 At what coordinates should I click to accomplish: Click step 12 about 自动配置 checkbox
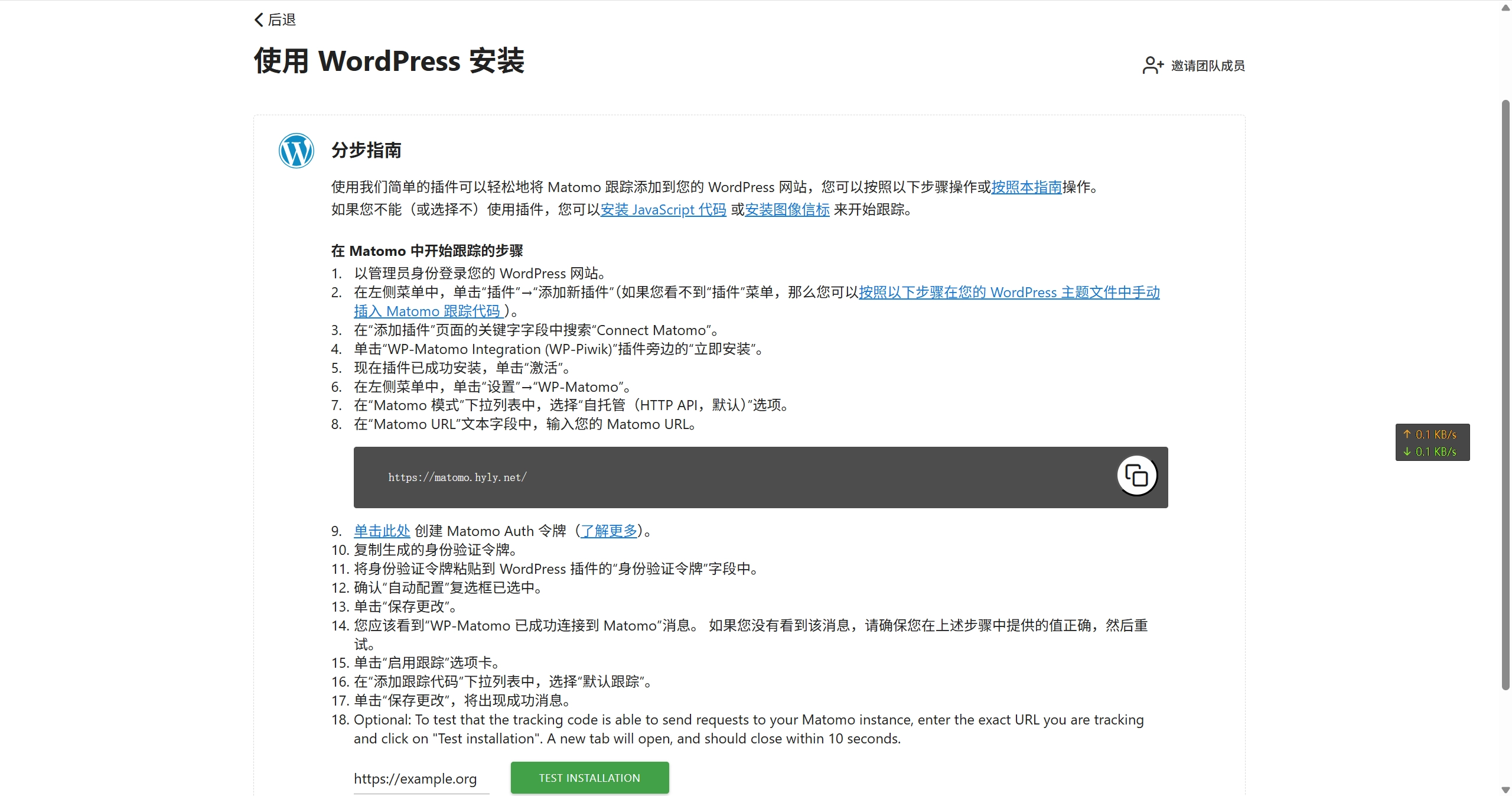pyautogui.click(x=448, y=587)
